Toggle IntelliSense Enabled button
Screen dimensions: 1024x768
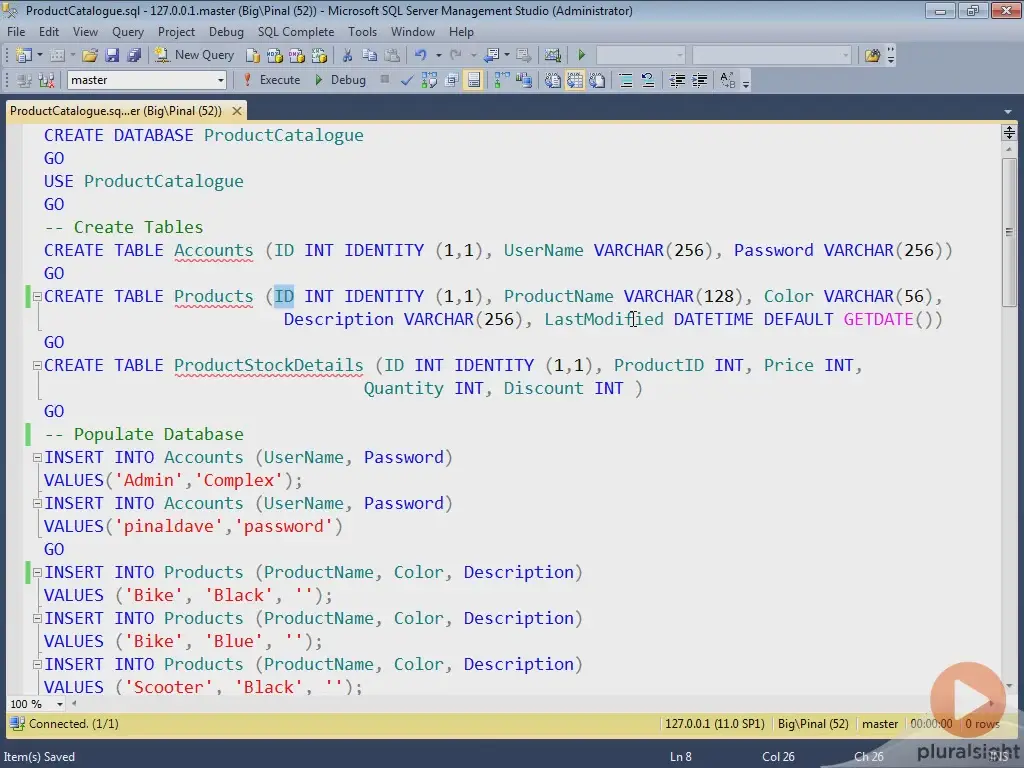473,80
